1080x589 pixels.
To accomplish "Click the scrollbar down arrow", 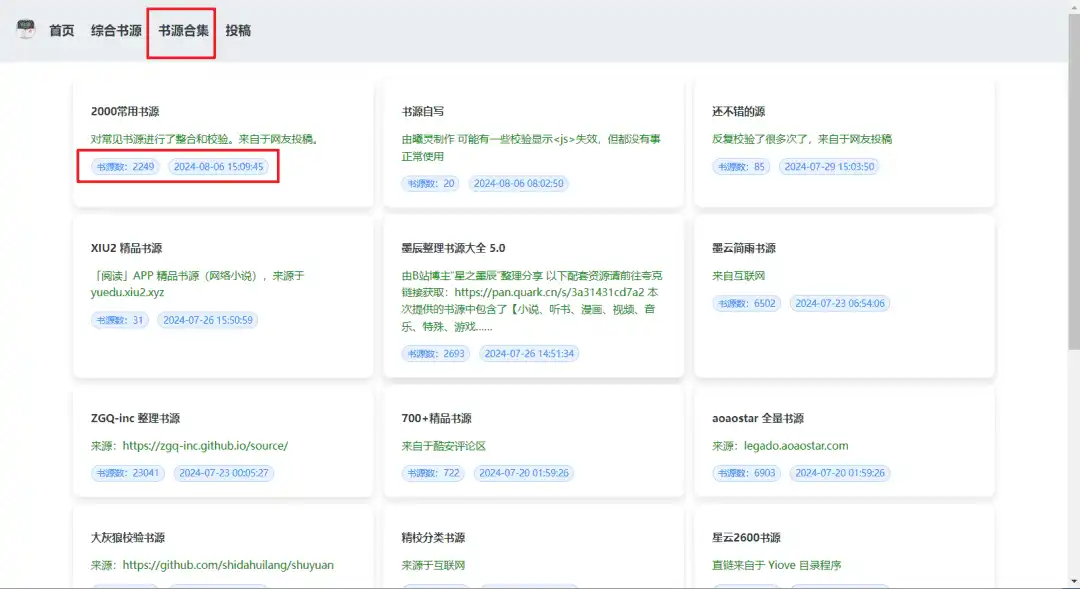I will coord(1074,582).
